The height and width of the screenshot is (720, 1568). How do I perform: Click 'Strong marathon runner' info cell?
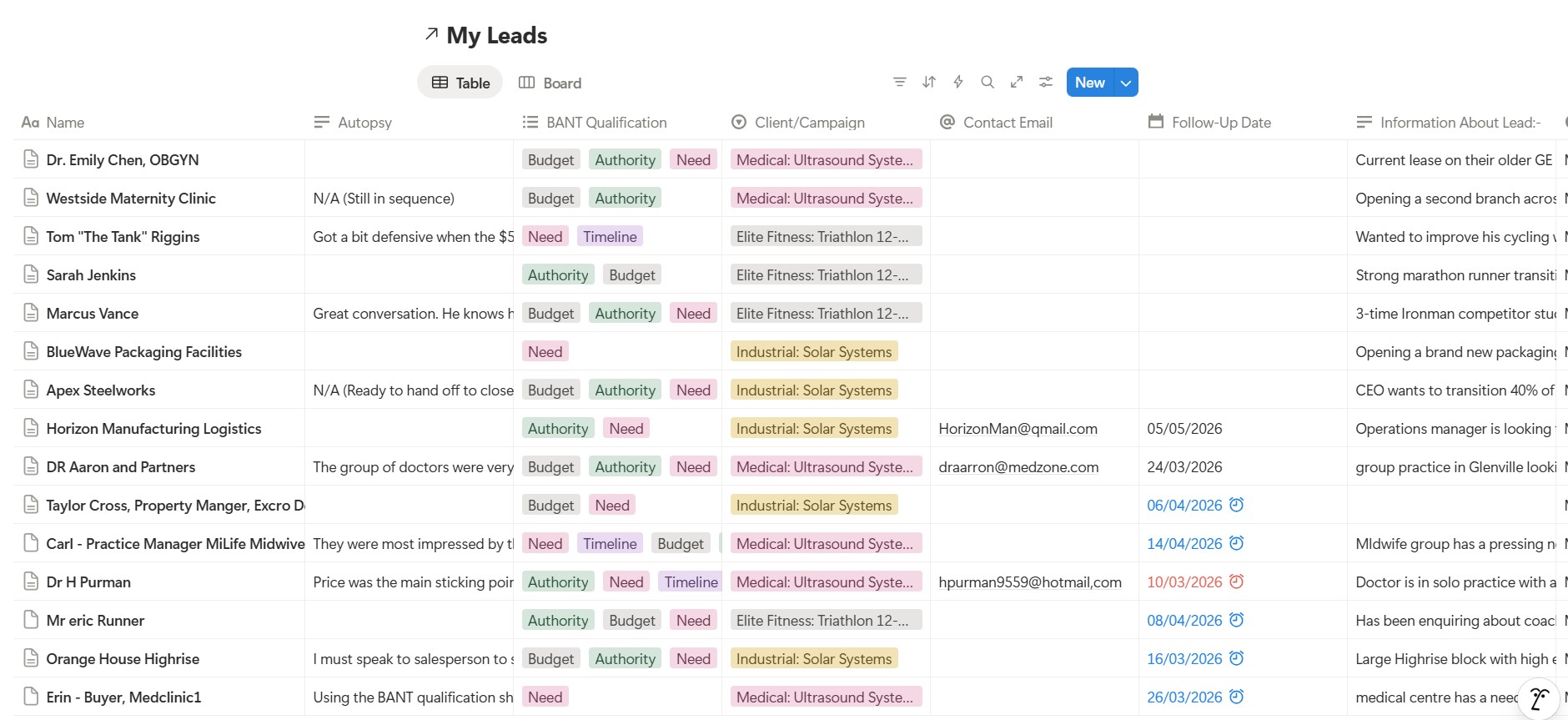point(1452,274)
